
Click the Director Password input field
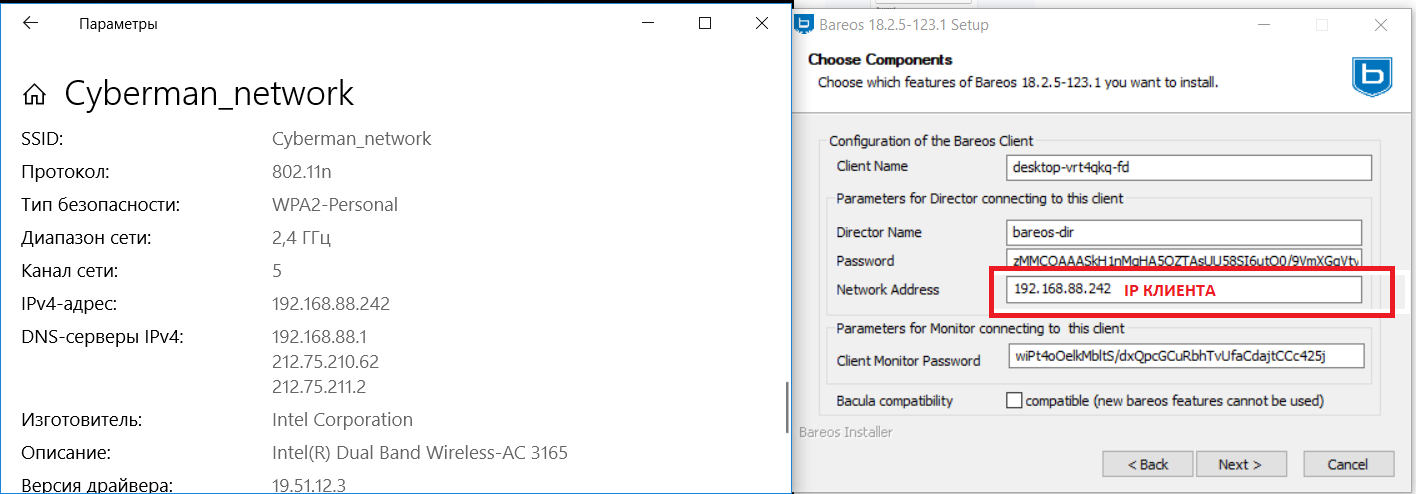pos(1185,261)
